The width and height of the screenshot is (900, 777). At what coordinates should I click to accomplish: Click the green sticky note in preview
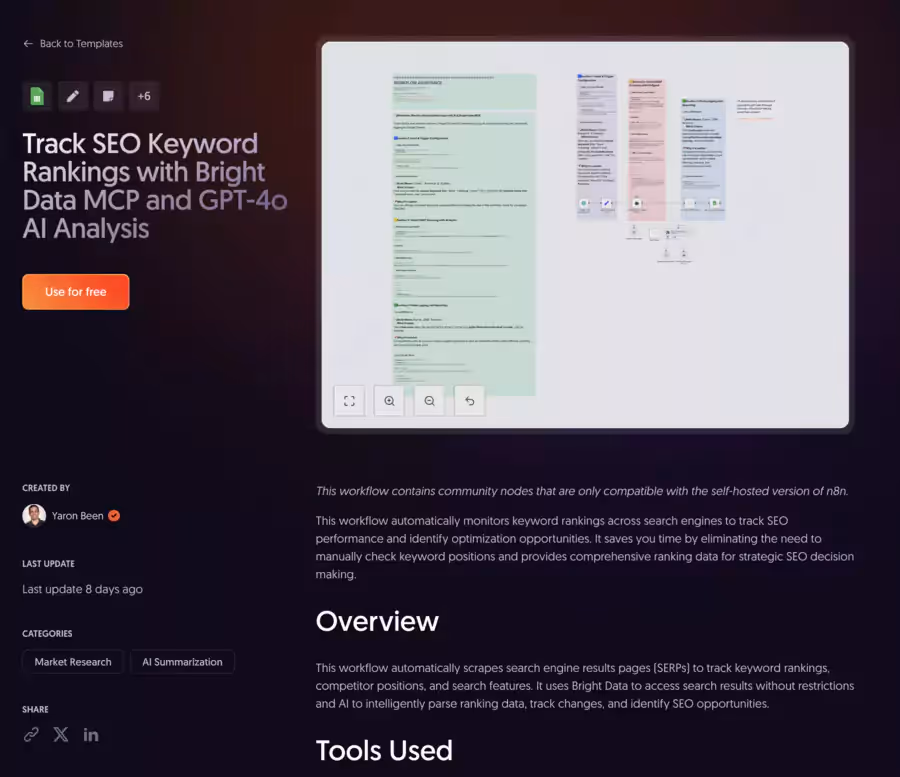pos(464,235)
